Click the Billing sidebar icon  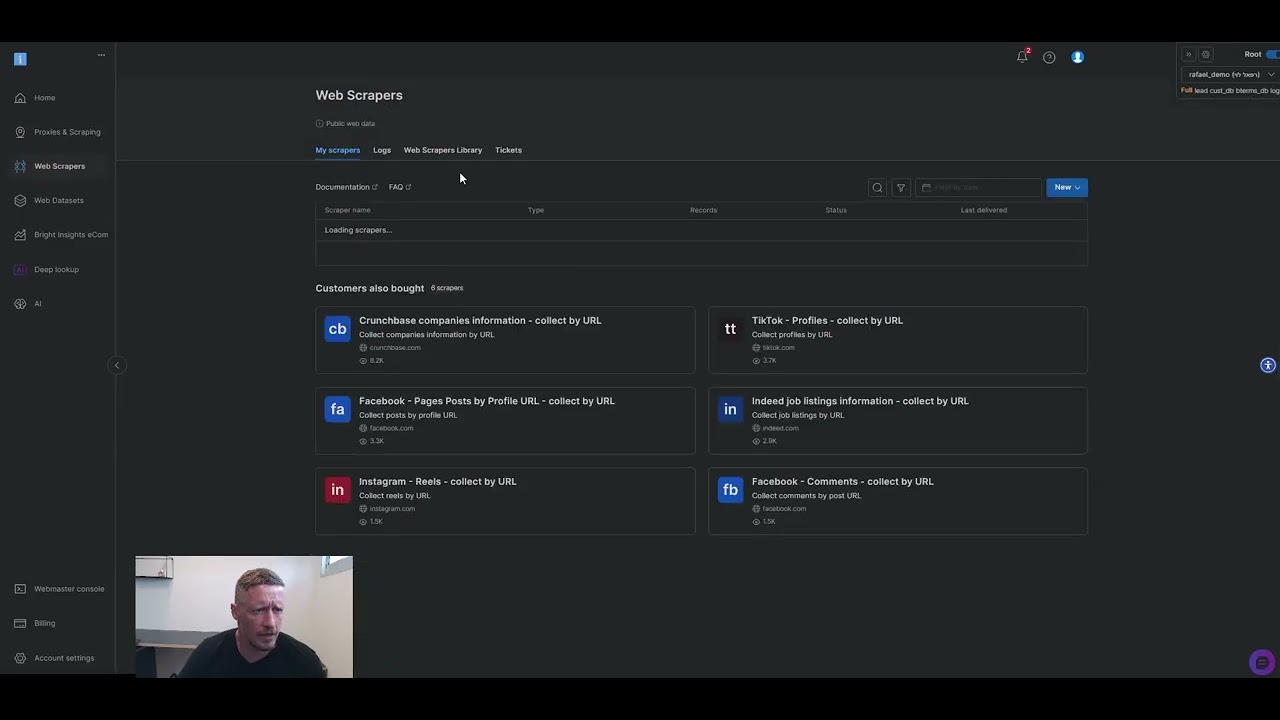(20, 623)
